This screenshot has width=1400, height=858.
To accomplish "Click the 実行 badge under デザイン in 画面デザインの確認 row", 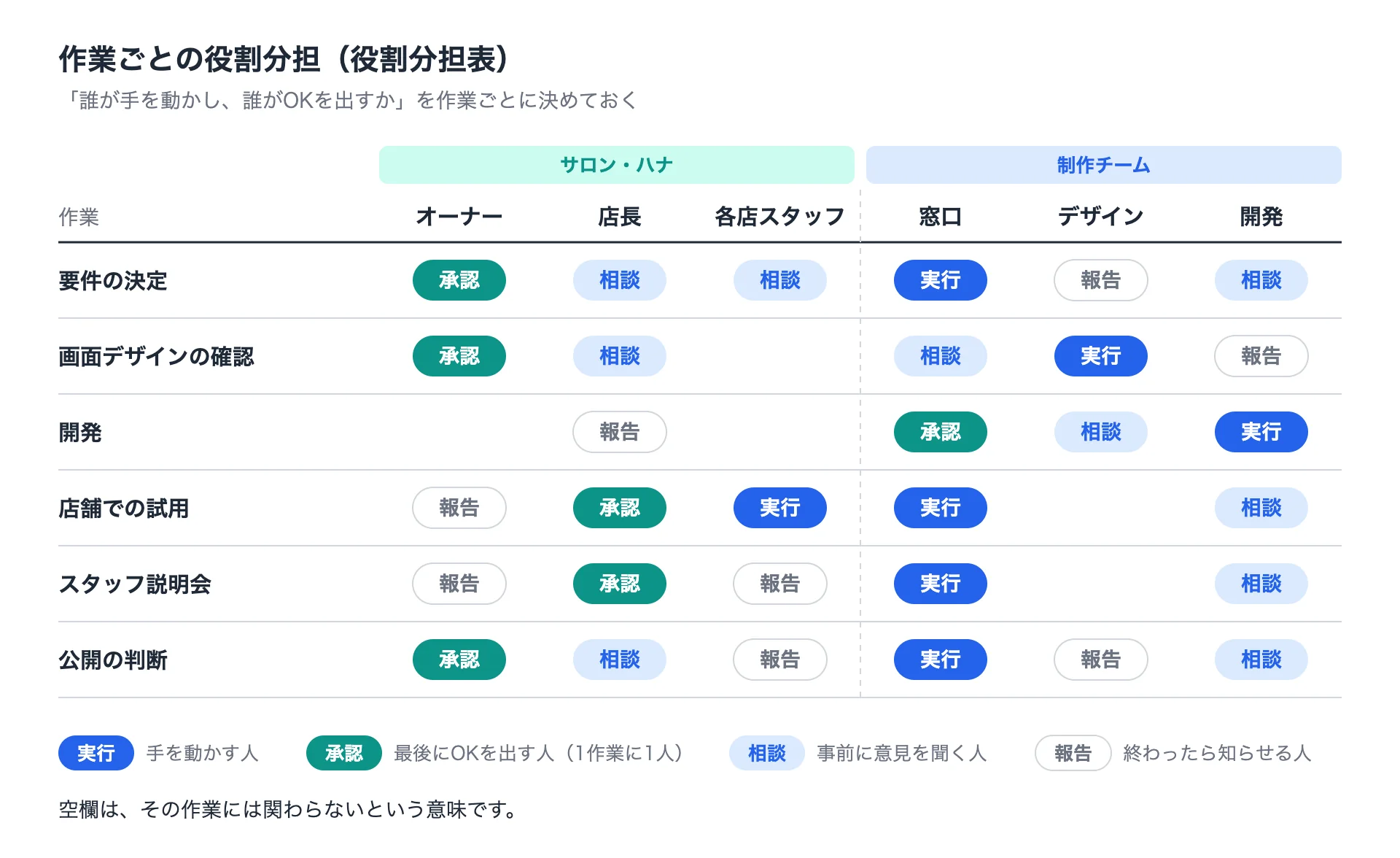I will click(x=1101, y=356).
